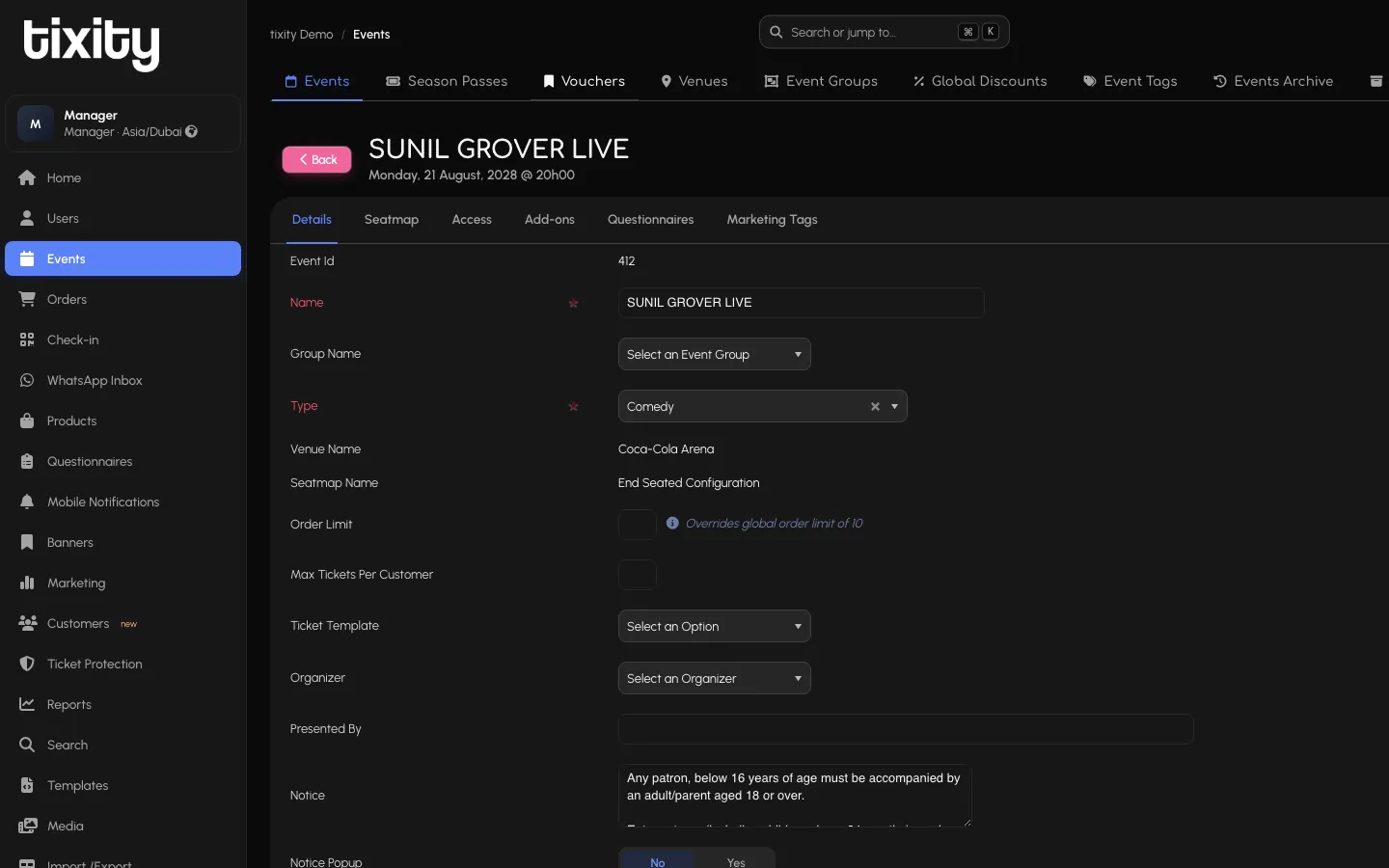Click the Mobile Notifications bell icon

click(27, 502)
